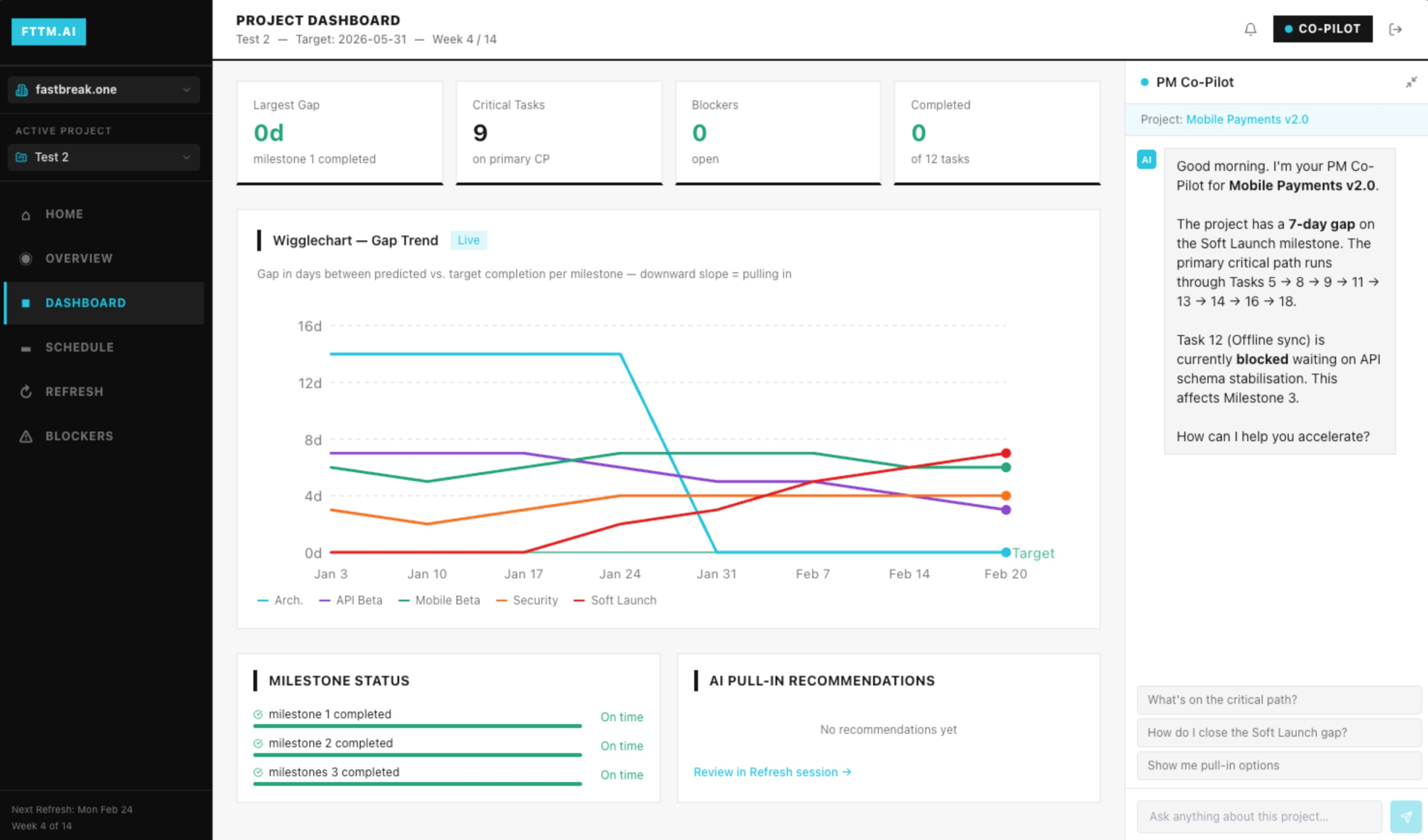Go to Home in sidebar
The image size is (1428, 840).
pos(103,214)
